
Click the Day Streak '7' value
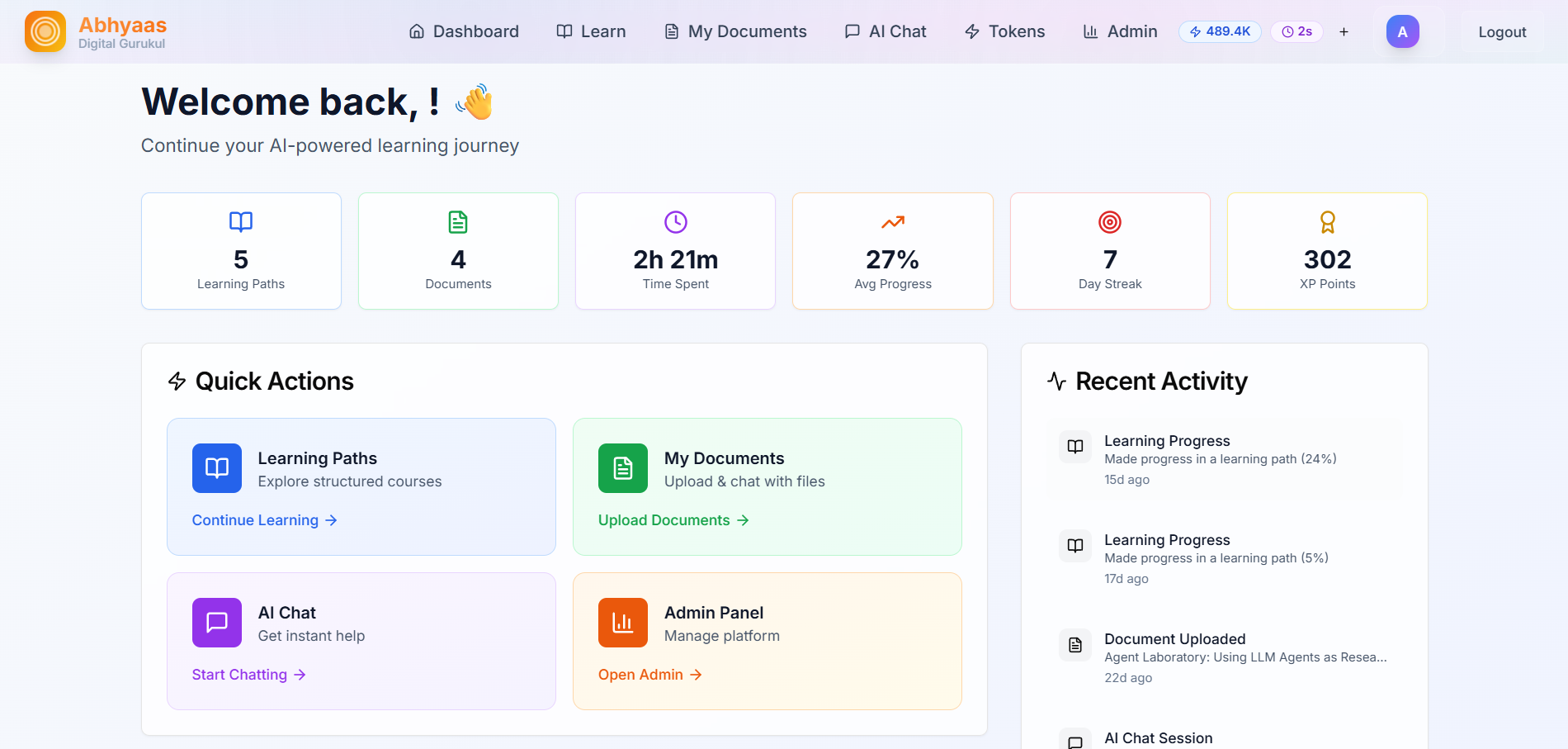click(x=1110, y=259)
